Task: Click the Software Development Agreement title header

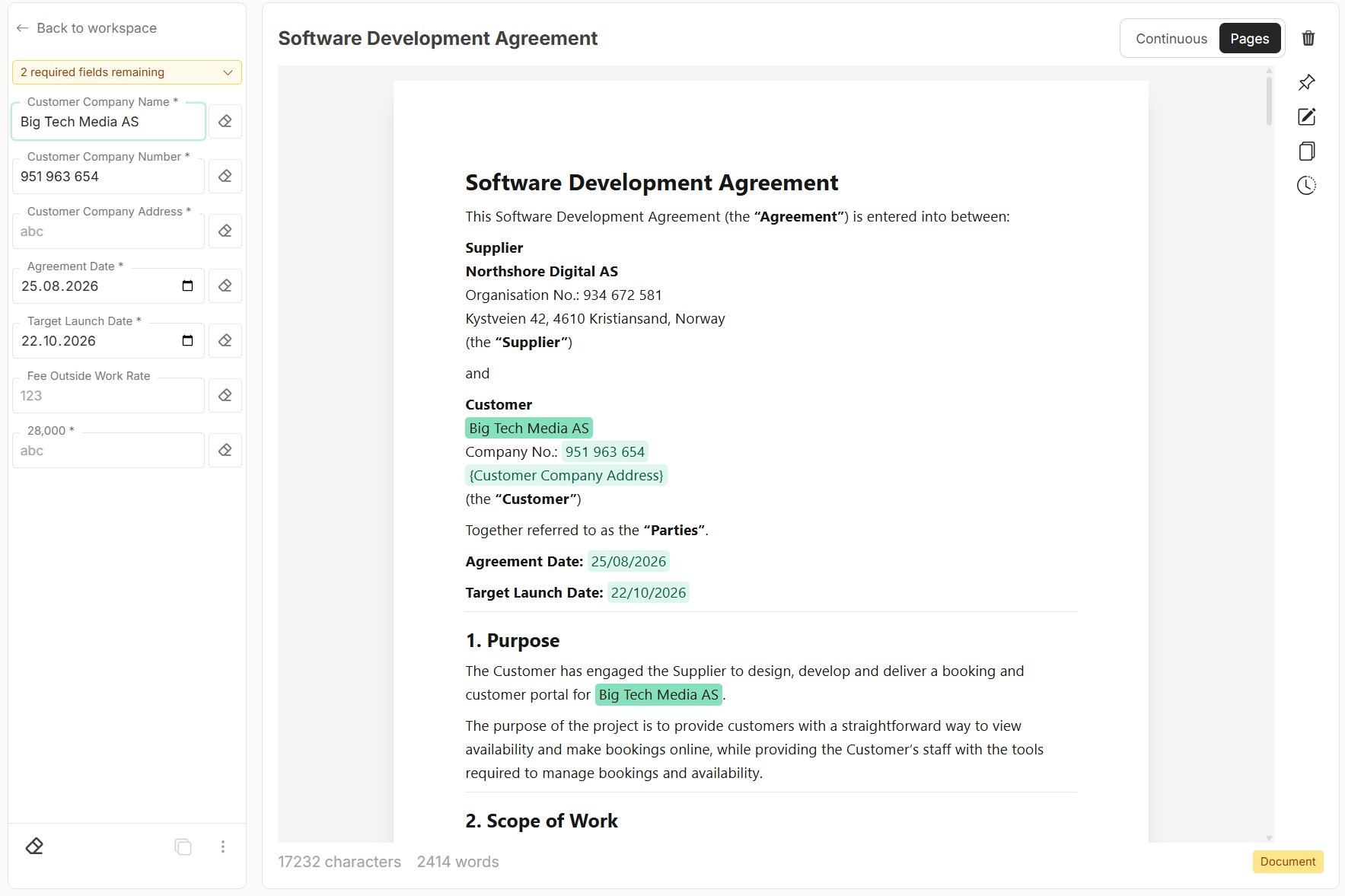Action: click(438, 38)
